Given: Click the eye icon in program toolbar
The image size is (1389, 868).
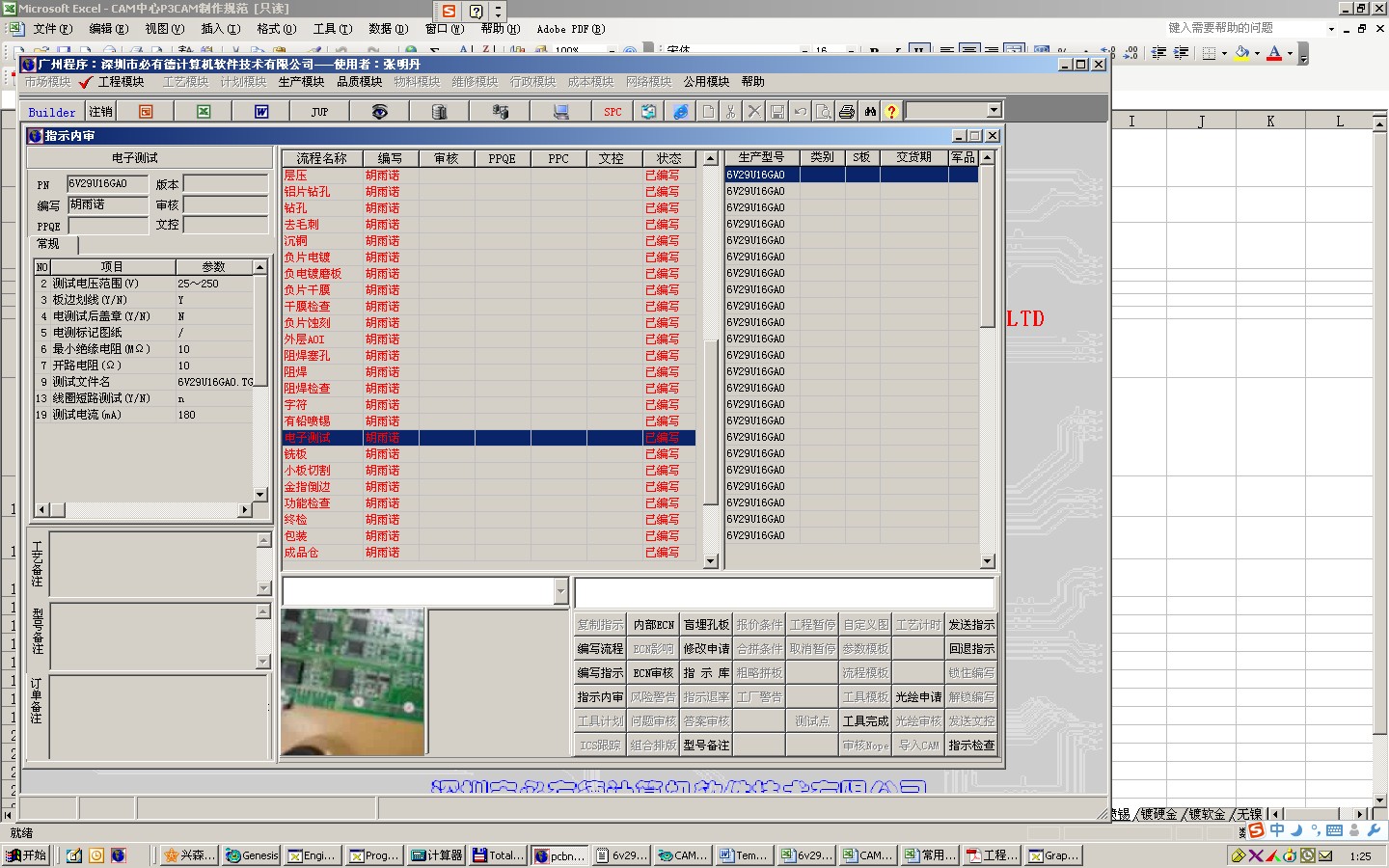Looking at the screenshot, I should tap(379, 112).
